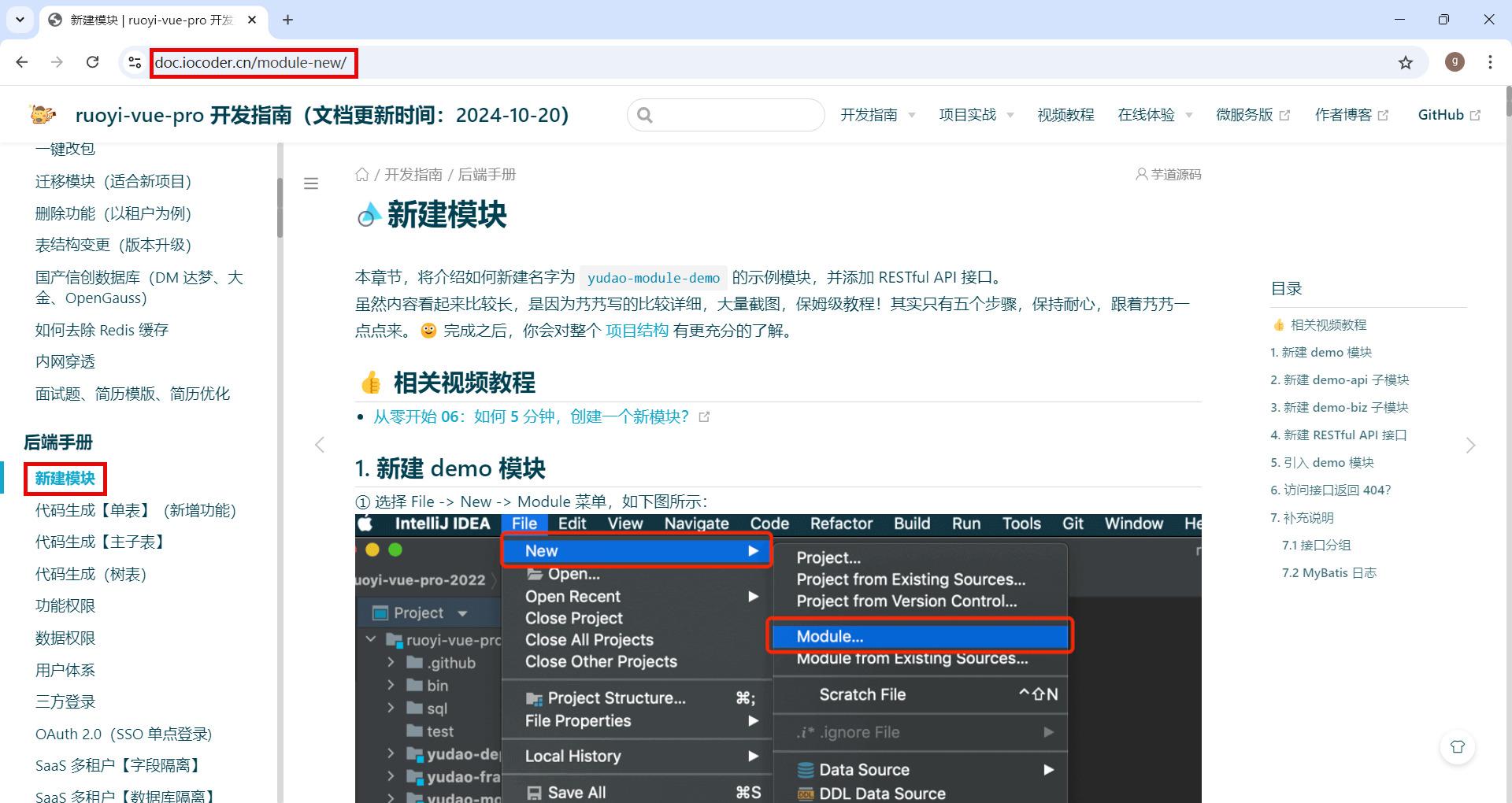1512x803 pixels.
Task: Open sidebar item 迁移模块(适合新项目)
Action: click(x=113, y=181)
